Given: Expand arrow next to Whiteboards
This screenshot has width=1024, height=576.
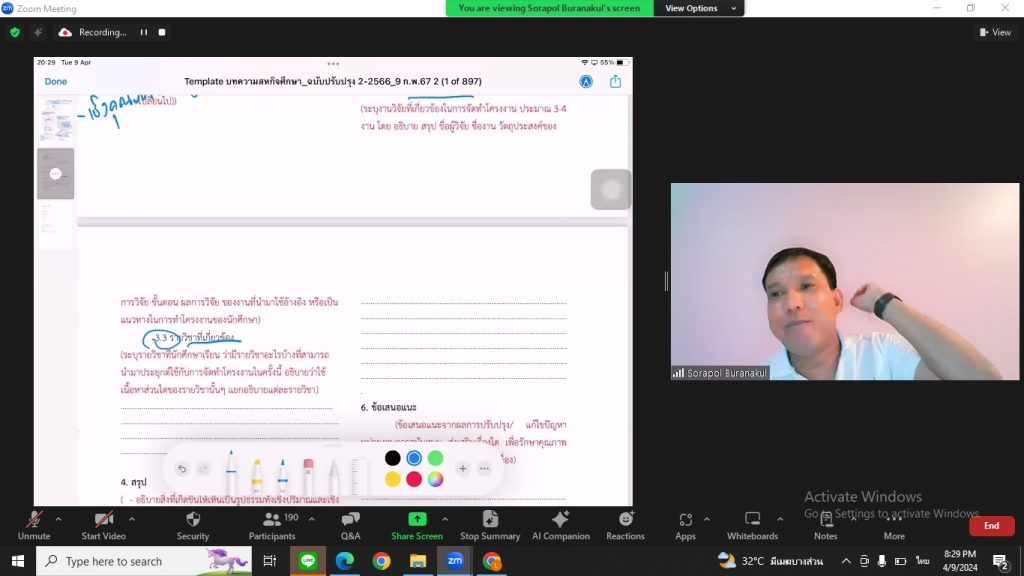Looking at the screenshot, I should (x=780, y=519).
